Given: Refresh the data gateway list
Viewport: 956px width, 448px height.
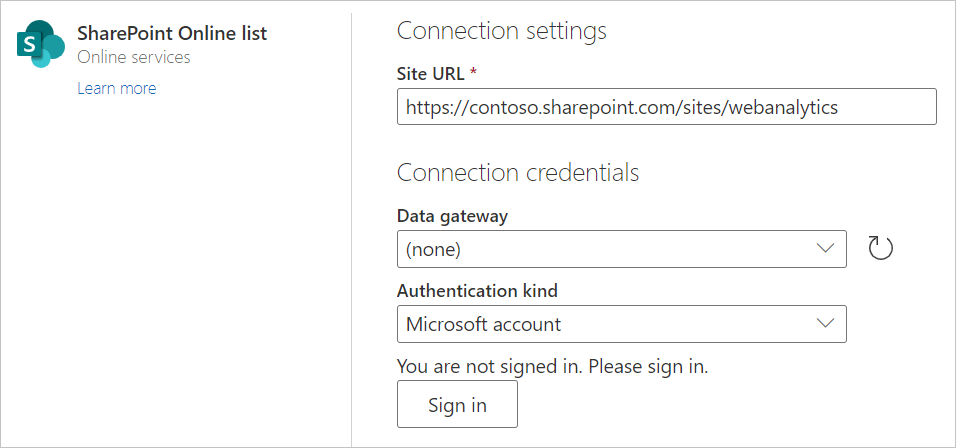Looking at the screenshot, I should [880, 248].
